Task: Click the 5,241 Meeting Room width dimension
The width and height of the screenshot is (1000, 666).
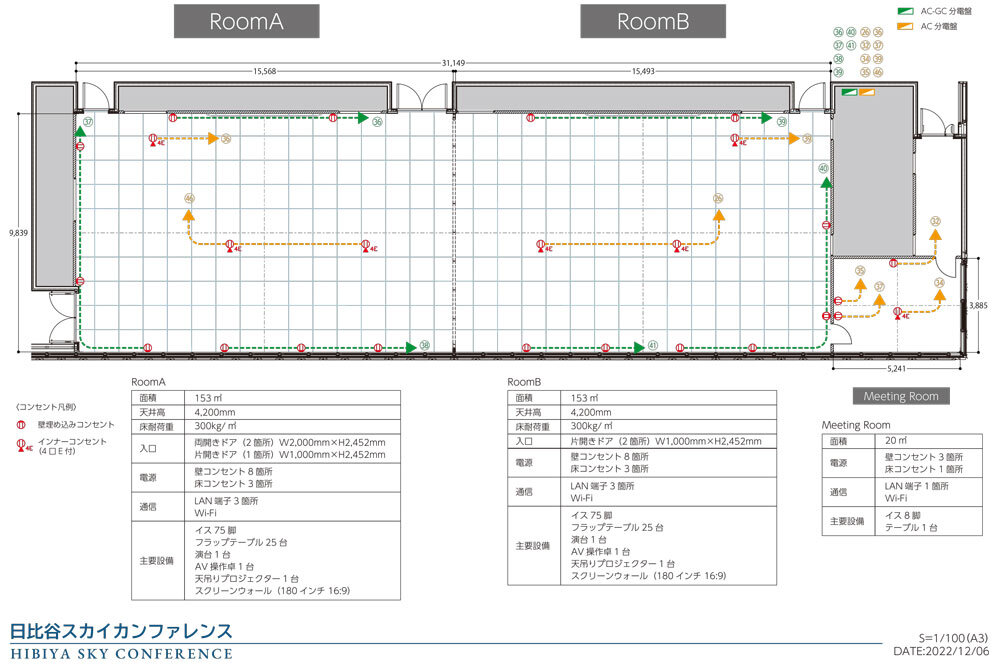Action: tap(897, 369)
